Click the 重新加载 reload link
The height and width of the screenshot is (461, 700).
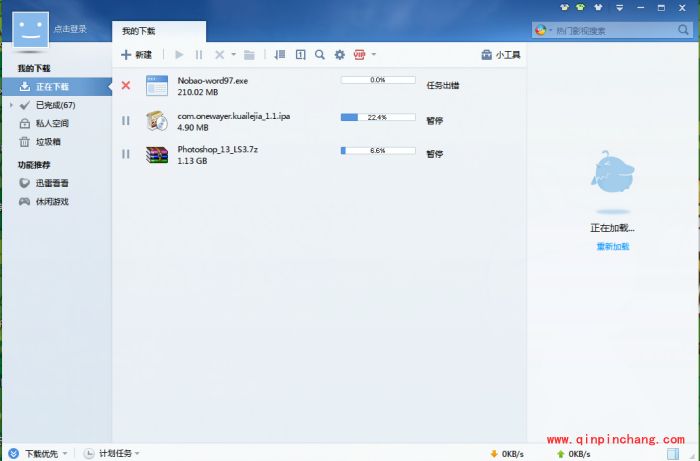pos(613,246)
